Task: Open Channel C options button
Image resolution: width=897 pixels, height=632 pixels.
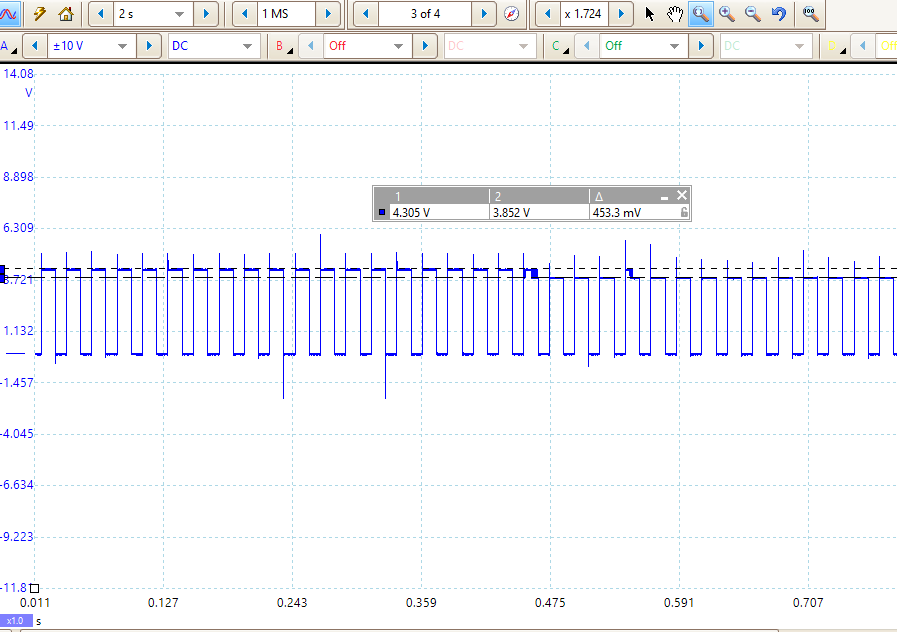Action: point(557,46)
